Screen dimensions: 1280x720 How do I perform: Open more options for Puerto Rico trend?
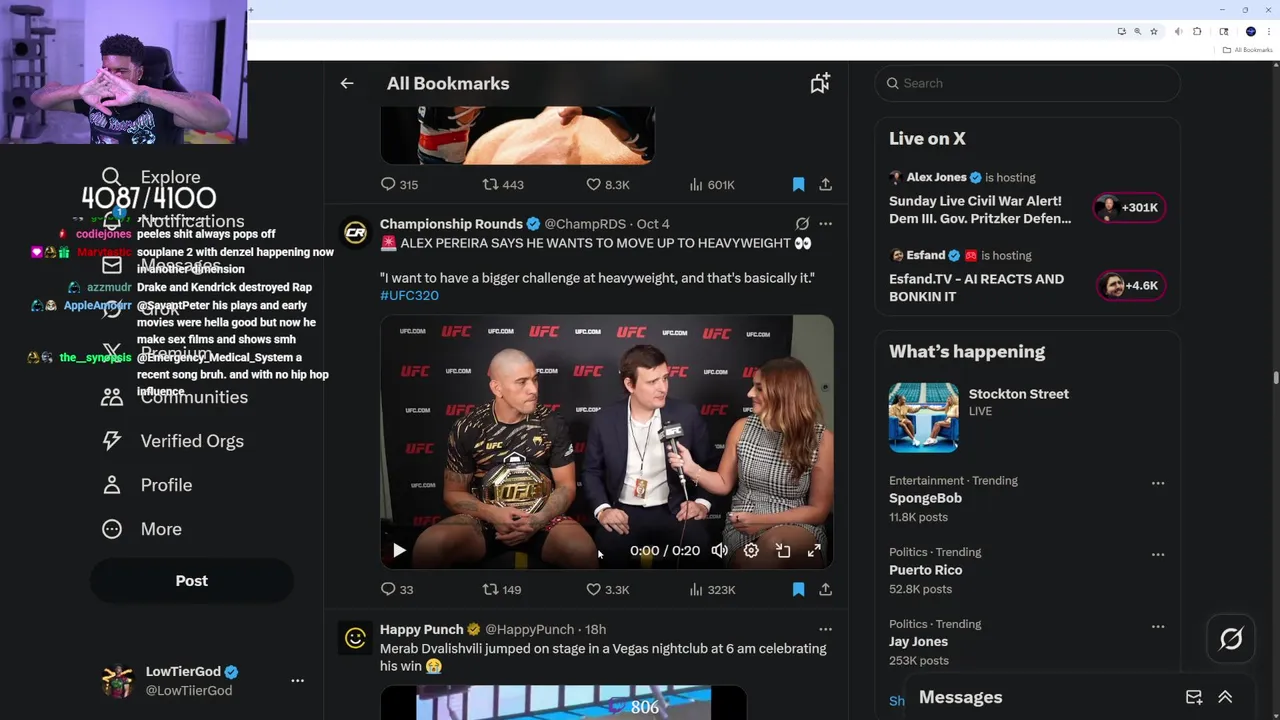[1157, 554]
